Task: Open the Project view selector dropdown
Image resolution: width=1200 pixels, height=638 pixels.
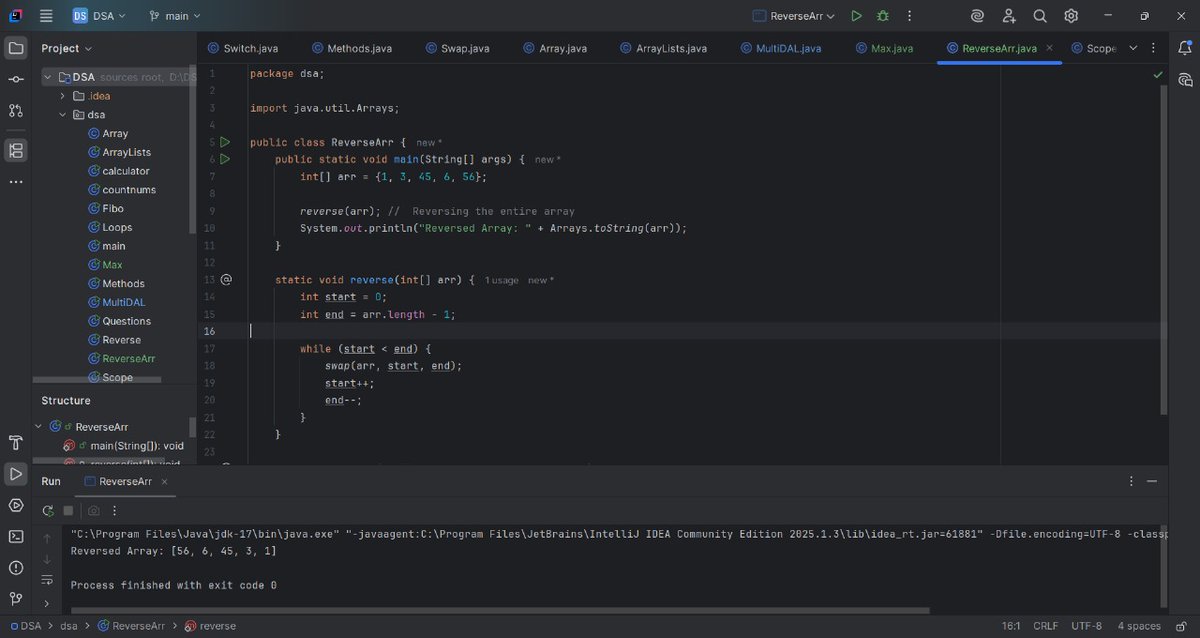Action: click(67, 48)
